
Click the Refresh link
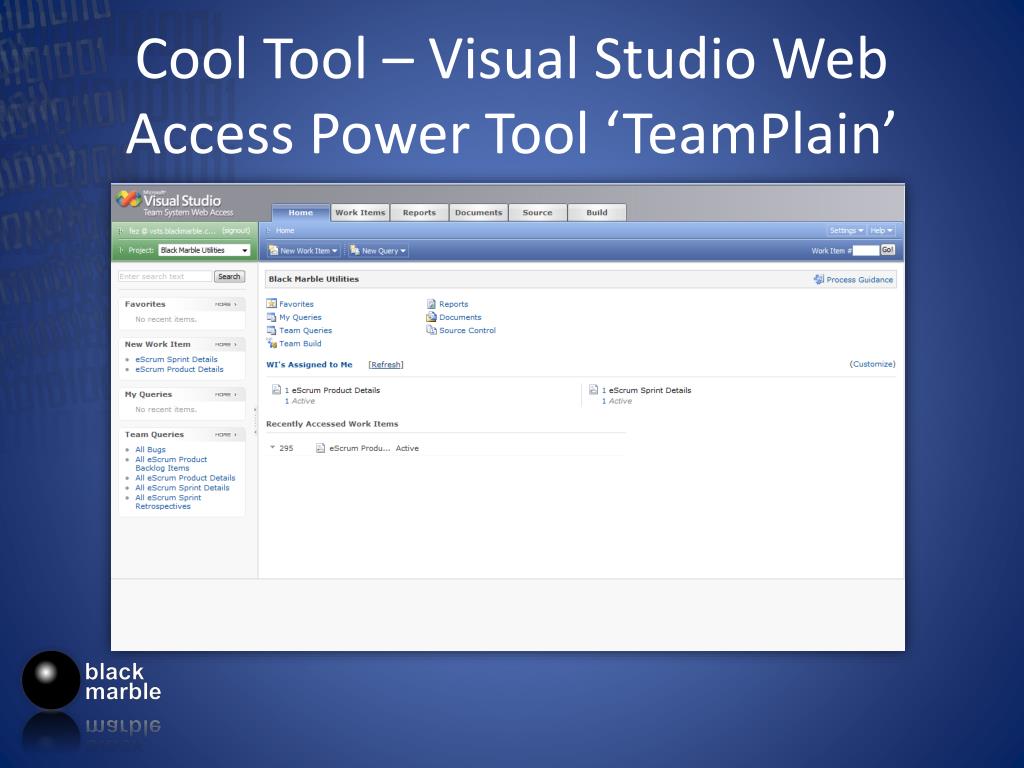click(386, 364)
